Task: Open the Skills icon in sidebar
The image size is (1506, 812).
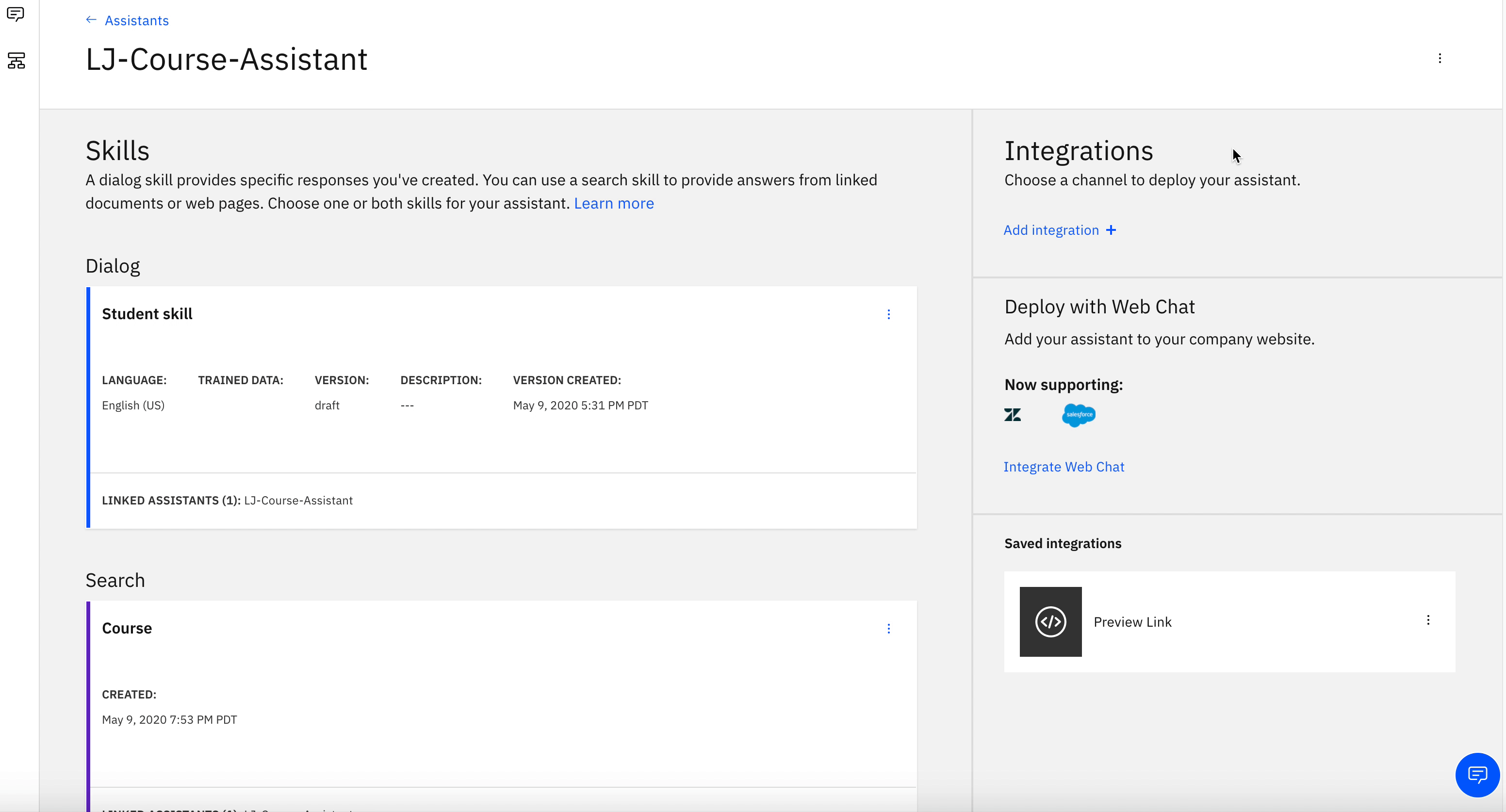Action: coord(16,60)
